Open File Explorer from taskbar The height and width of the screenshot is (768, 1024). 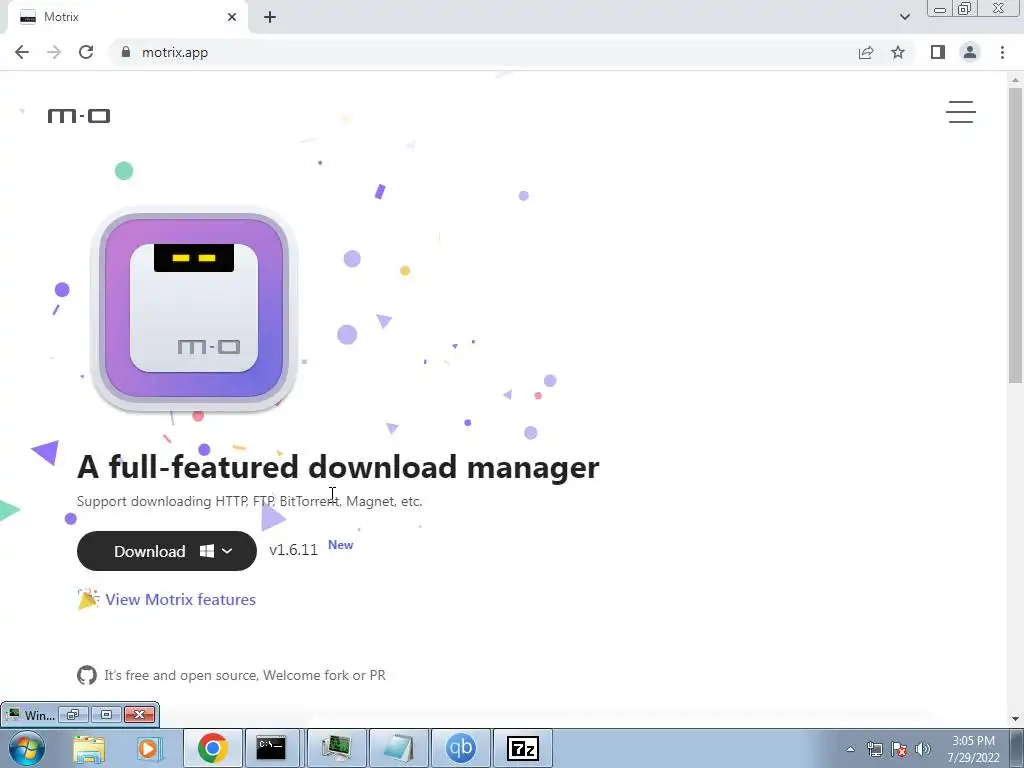point(89,748)
